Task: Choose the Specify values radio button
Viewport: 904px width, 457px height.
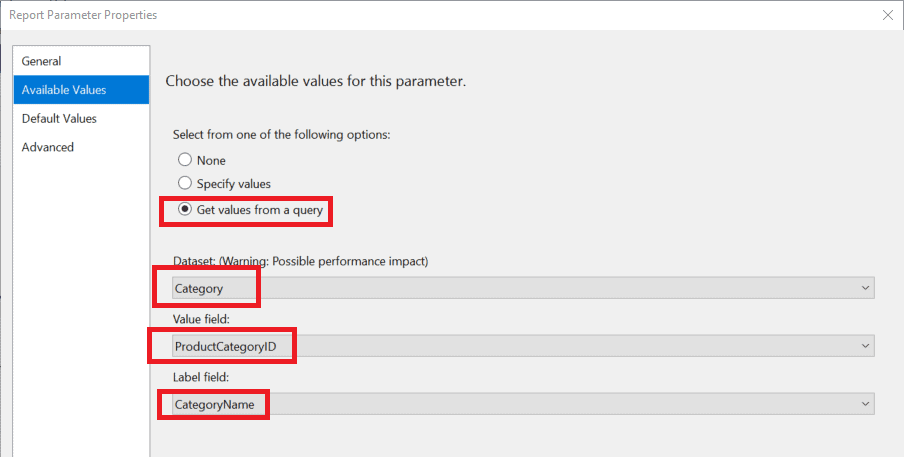Action: coord(184,183)
